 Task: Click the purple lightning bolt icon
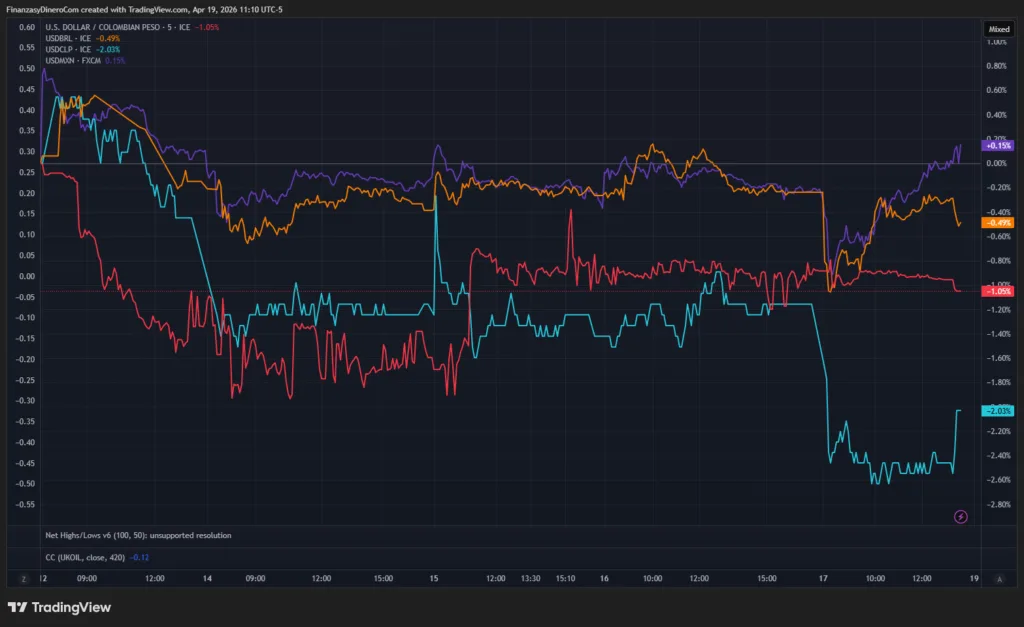(x=961, y=516)
